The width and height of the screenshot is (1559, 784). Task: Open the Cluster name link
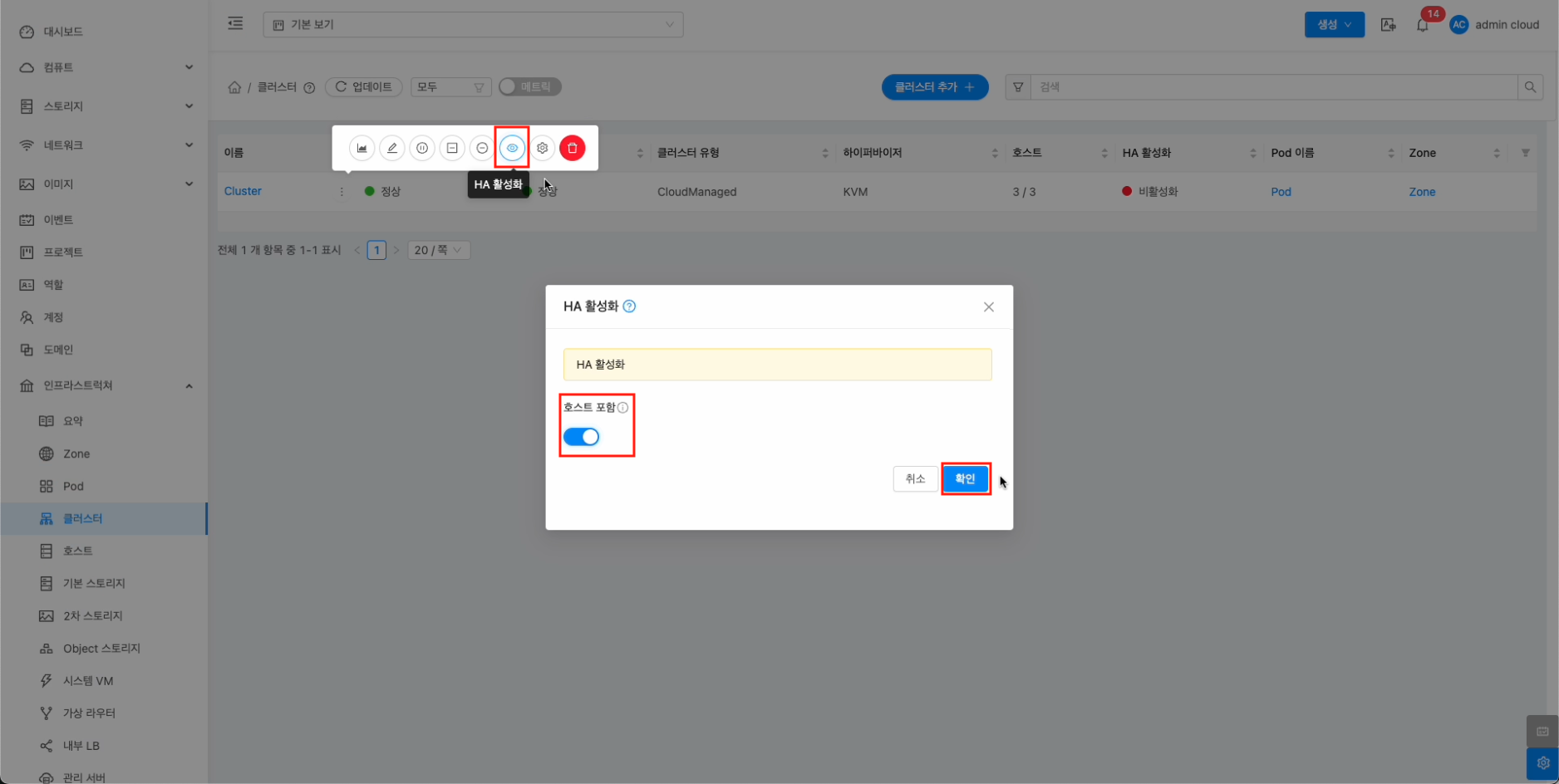(243, 191)
